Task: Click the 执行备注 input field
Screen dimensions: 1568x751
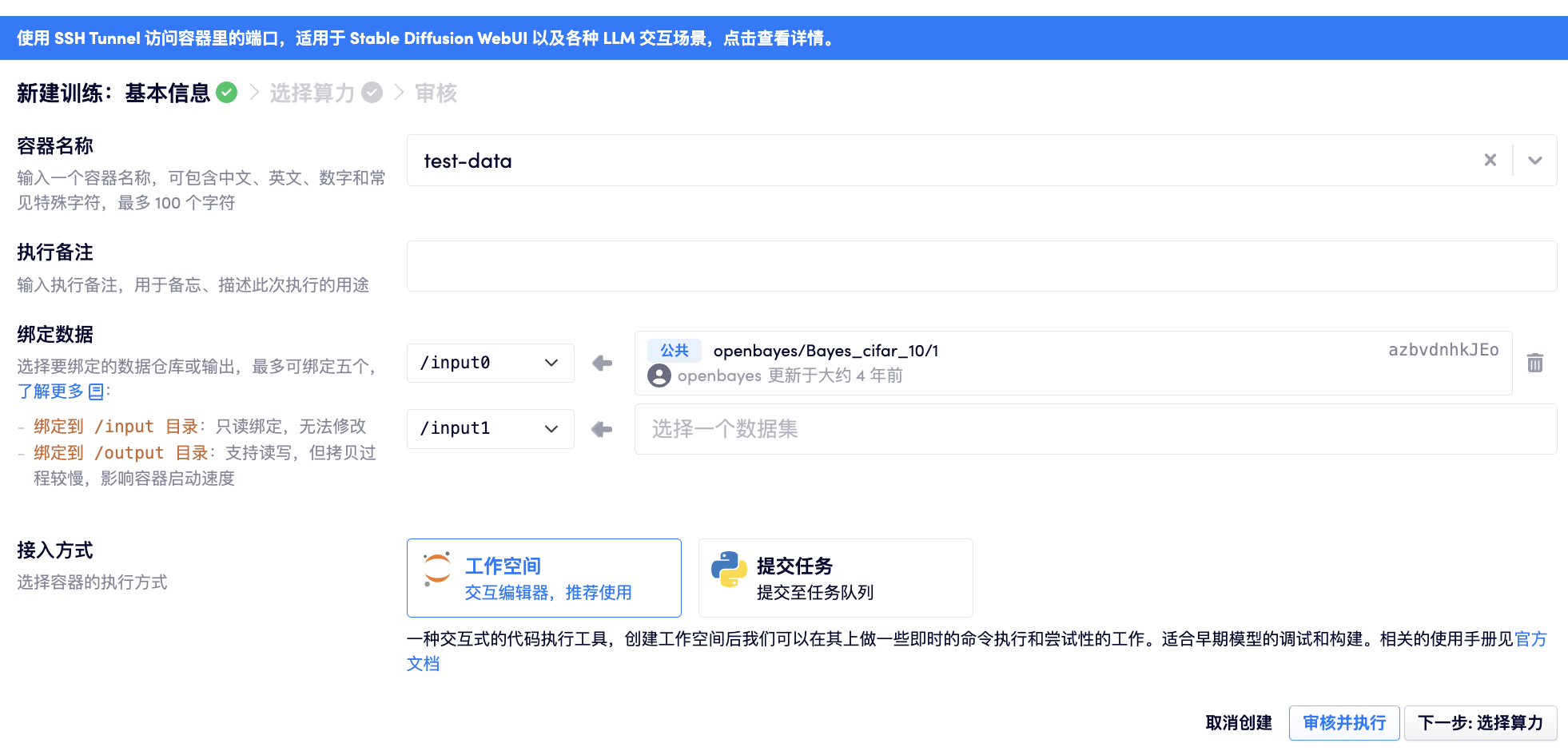Action: [x=981, y=266]
